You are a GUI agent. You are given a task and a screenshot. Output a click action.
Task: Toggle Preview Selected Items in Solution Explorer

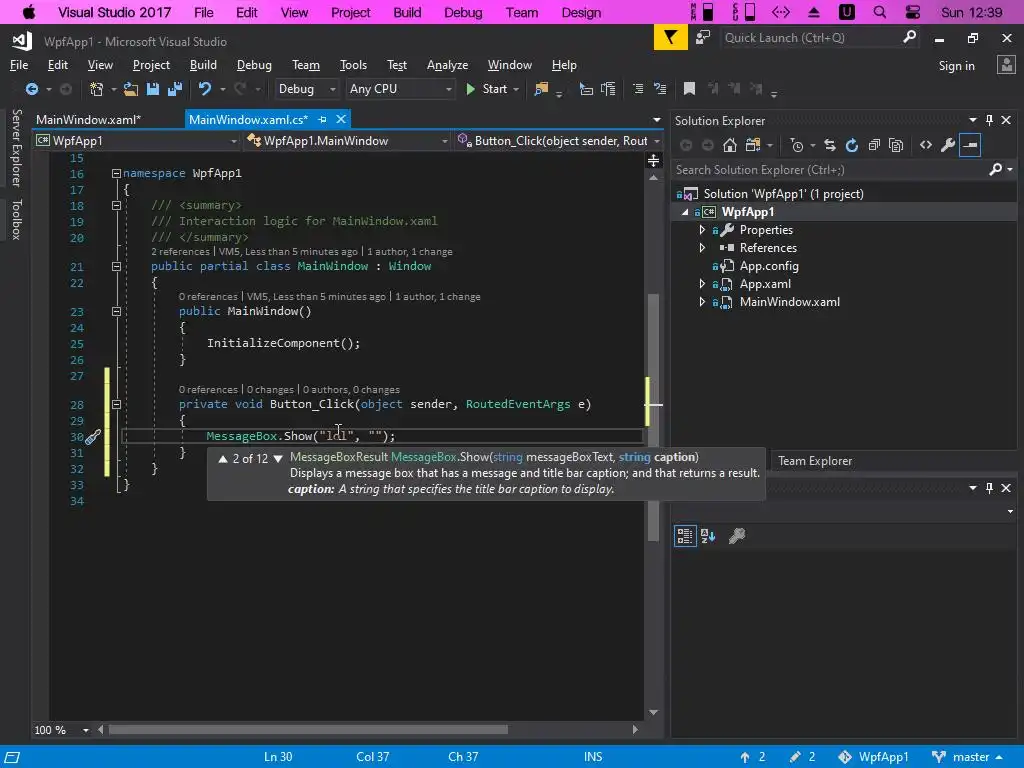970,145
